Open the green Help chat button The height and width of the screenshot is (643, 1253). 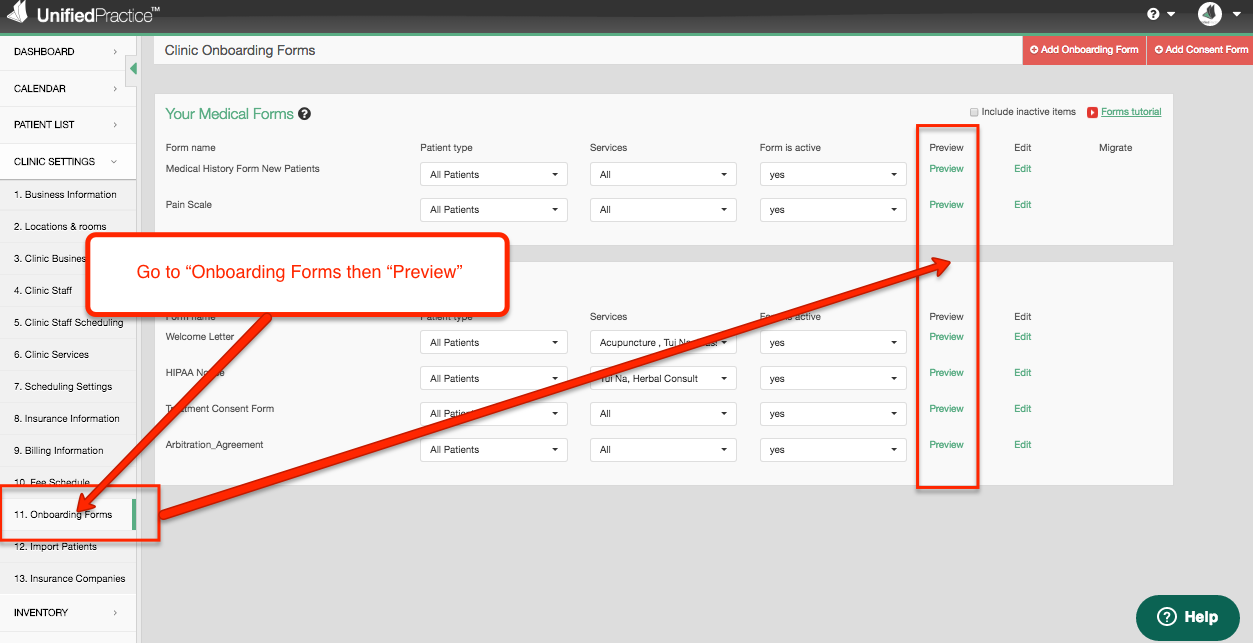(x=1187, y=617)
